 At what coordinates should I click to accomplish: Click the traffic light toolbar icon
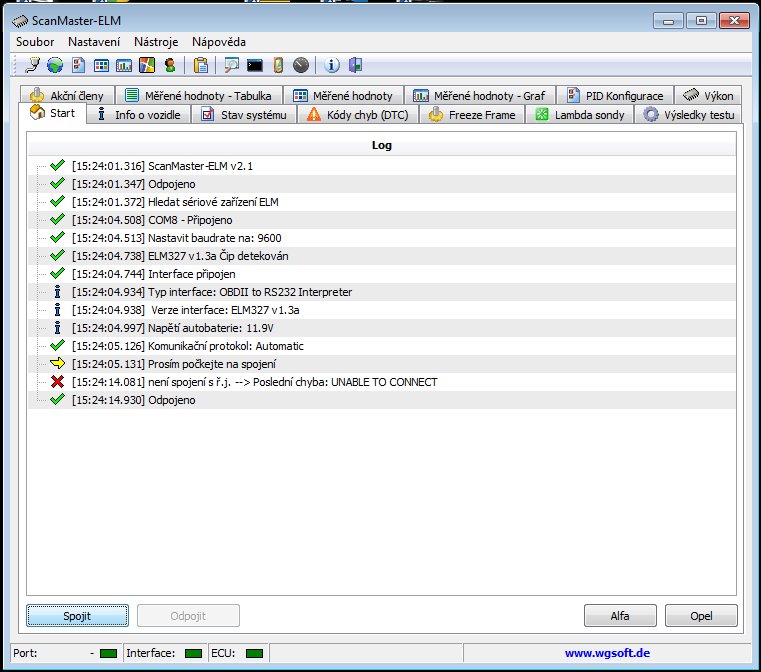click(169, 65)
